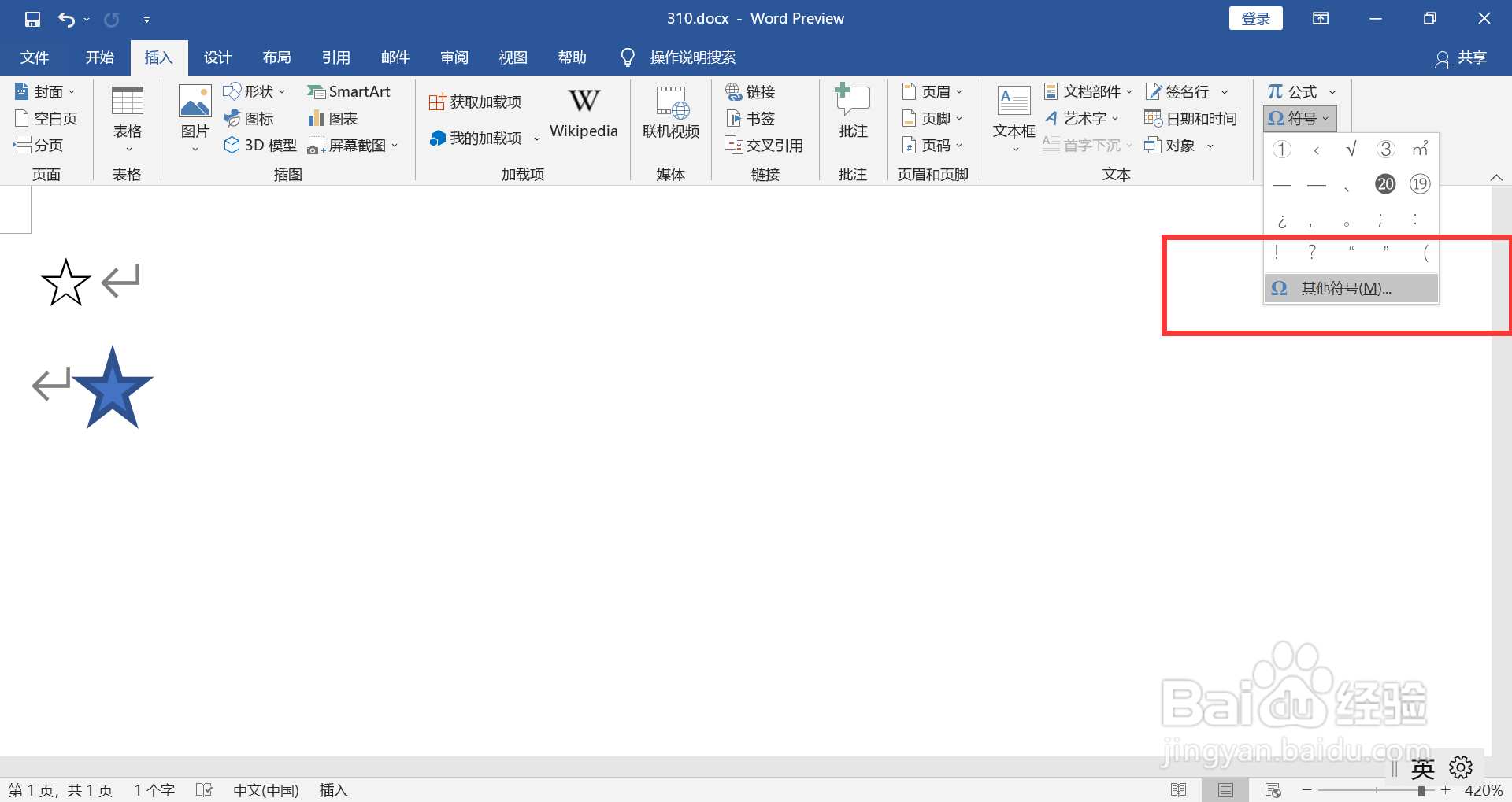Increase zoom with the zoom slider

tap(1445, 789)
